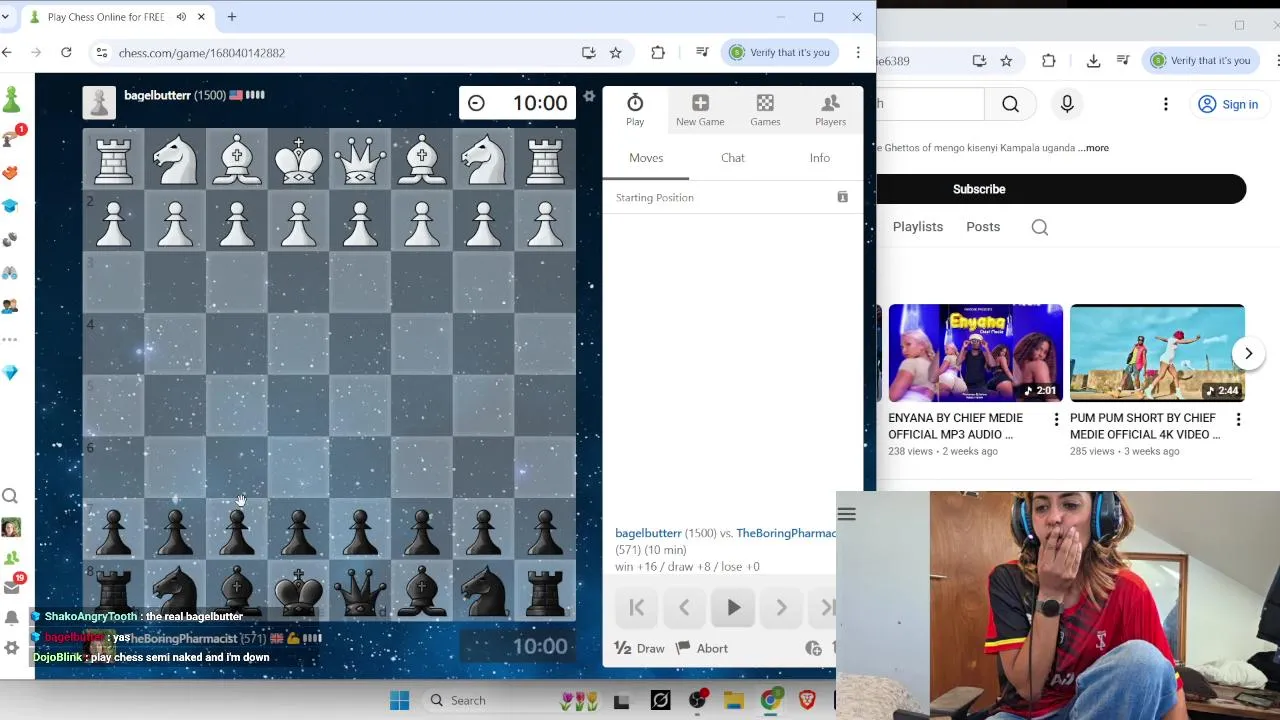Open extensions puzzle icon in chess window
This screenshot has width=1280, height=720.
point(657,52)
